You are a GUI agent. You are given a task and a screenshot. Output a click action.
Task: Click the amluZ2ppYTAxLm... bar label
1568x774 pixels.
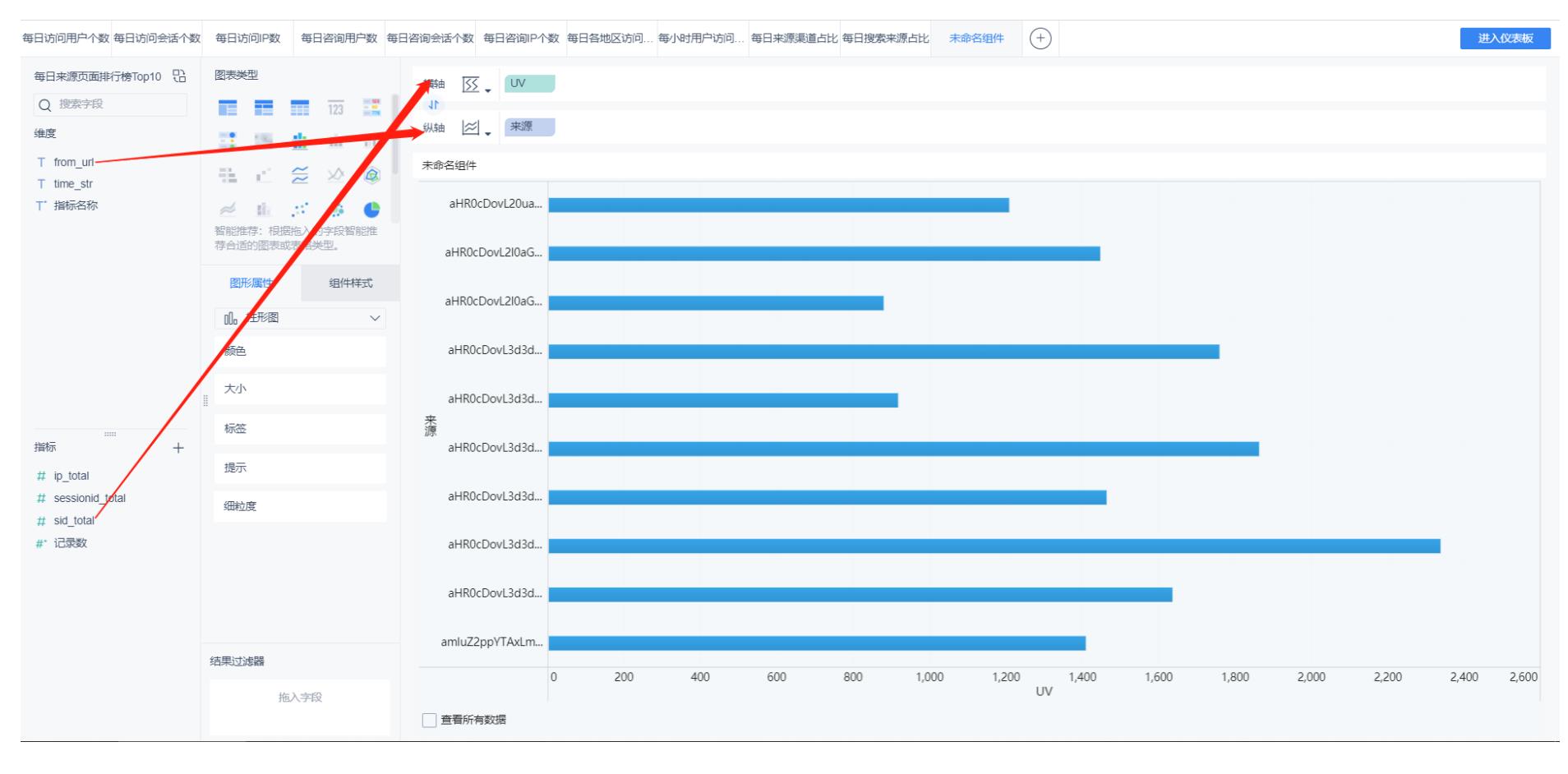(491, 642)
